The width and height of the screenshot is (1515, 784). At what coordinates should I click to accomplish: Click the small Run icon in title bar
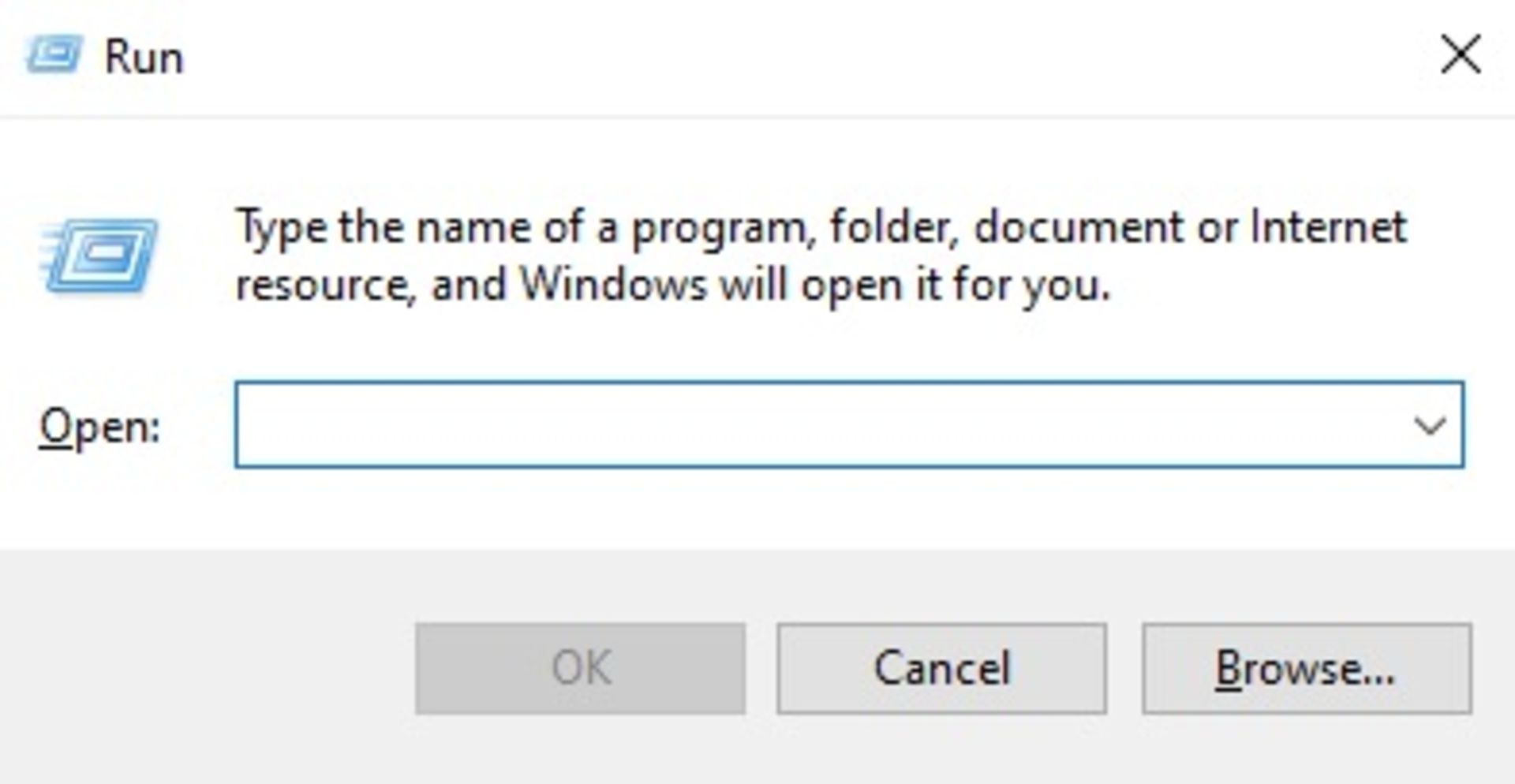[54, 54]
